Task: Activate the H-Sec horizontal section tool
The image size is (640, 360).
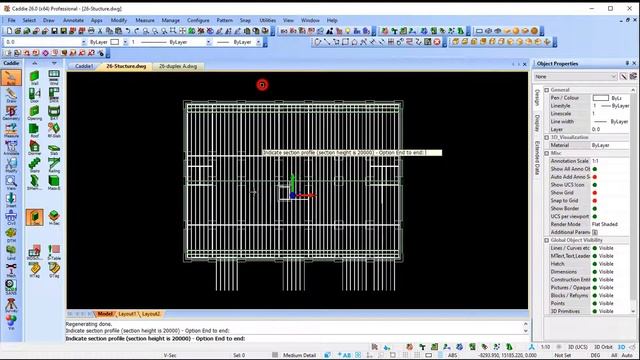Action: [54, 217]
